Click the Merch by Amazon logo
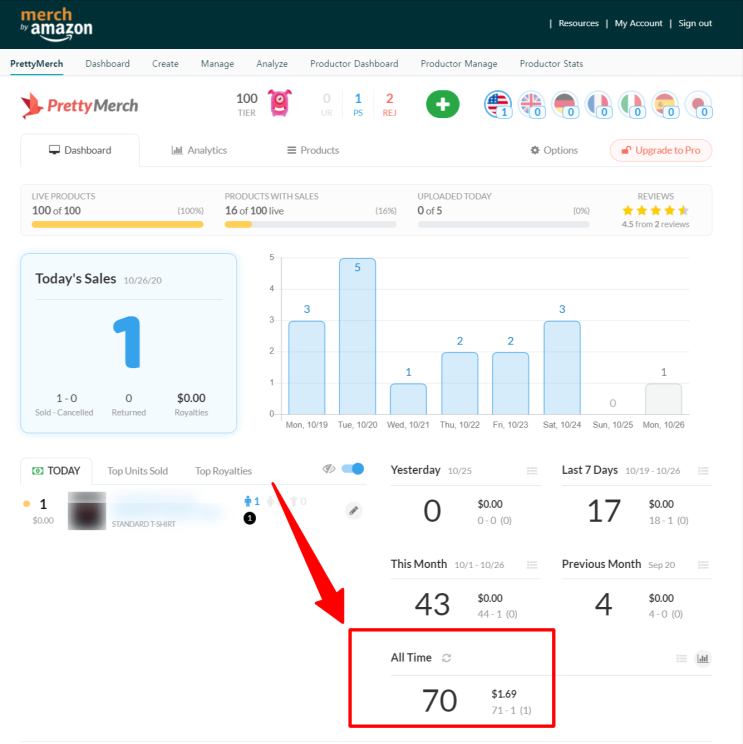The width and height of the screenshot is (743, 744). (56, 24)
